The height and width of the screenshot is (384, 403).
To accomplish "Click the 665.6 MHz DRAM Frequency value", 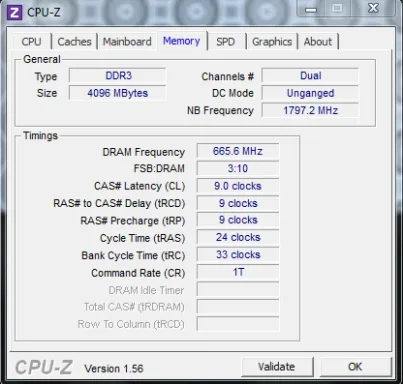I will coord(238,151).
